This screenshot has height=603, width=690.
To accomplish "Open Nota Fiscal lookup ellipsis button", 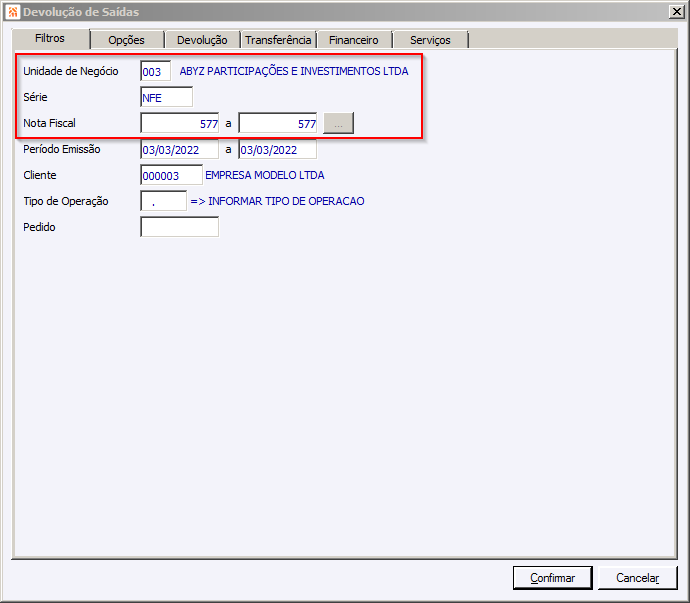I will (338, 123).
